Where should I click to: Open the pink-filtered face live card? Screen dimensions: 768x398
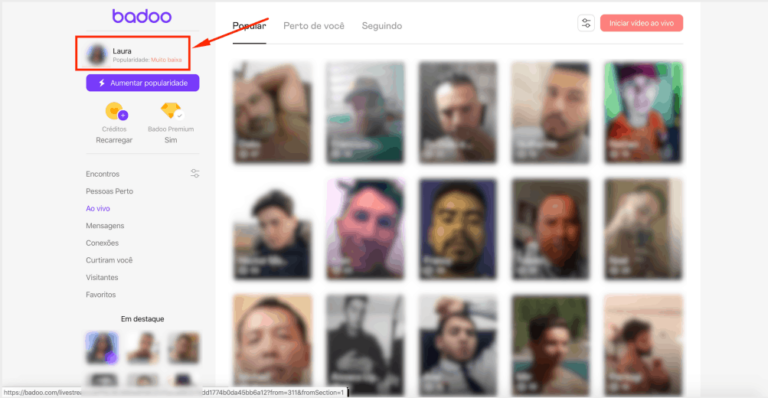pos(365,229)
